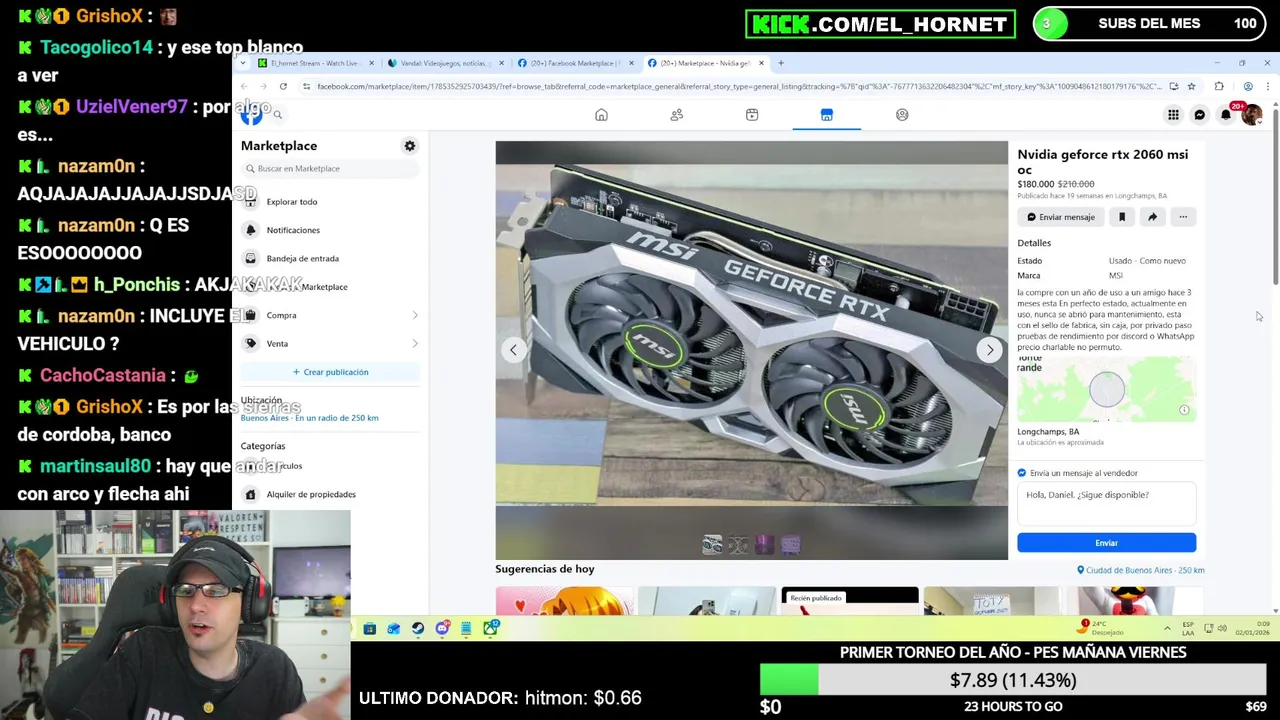Viewport: 1280px width, 720px height.
Task: Select third photo thumbnail below image
Action: (764, 544)
